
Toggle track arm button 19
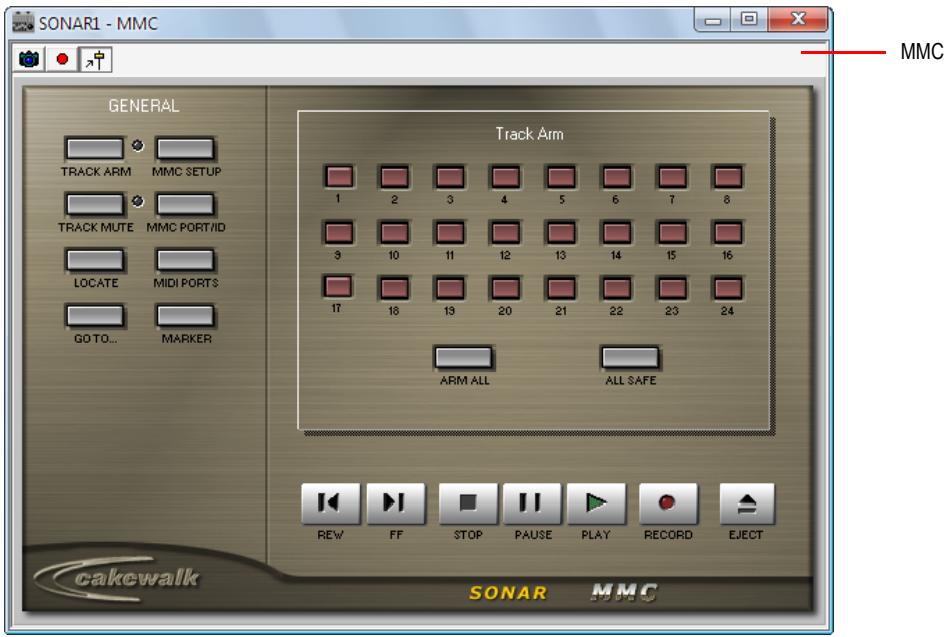click(x=450, y=288)
